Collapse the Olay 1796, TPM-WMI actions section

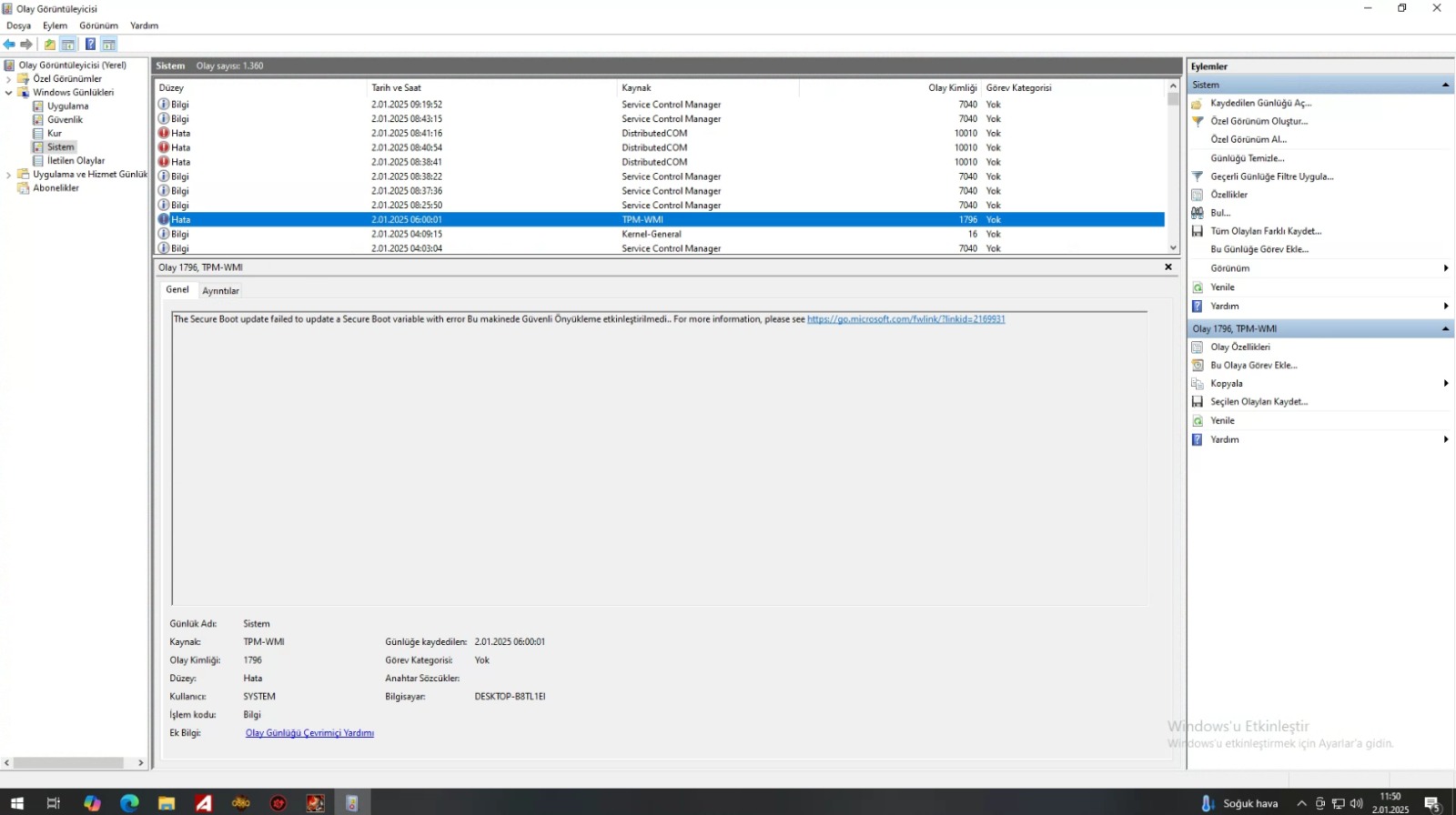click(1445, 329)
